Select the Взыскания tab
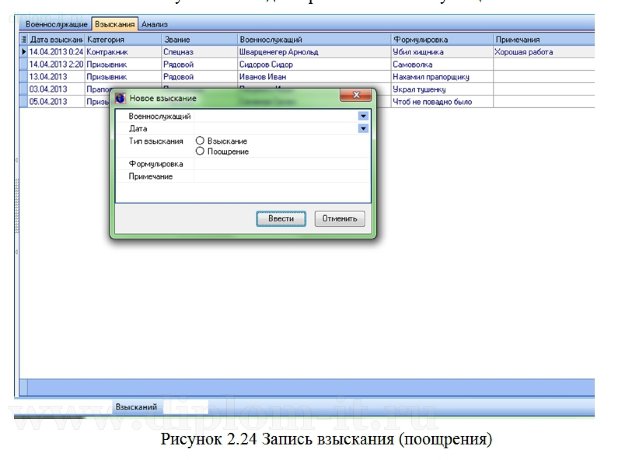639x460 pixels. click(115, 24)
